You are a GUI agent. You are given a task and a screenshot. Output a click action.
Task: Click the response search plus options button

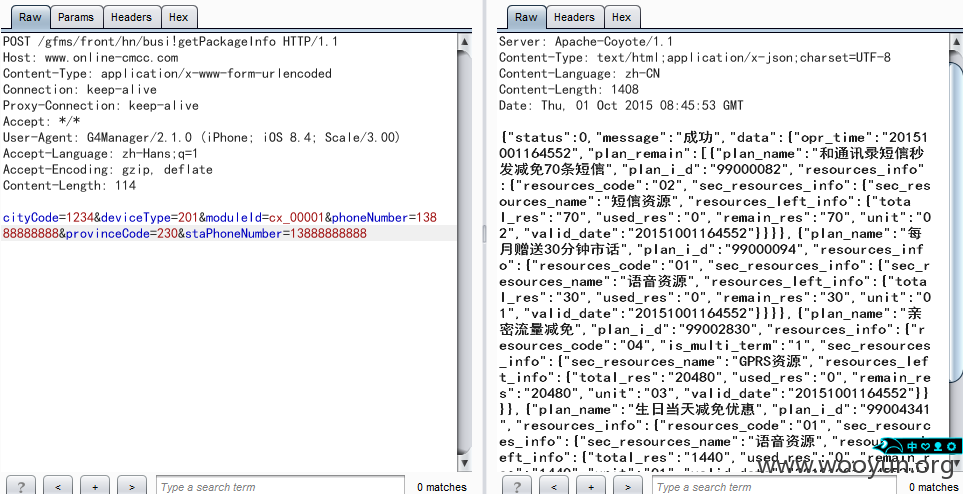pos(591,486)
